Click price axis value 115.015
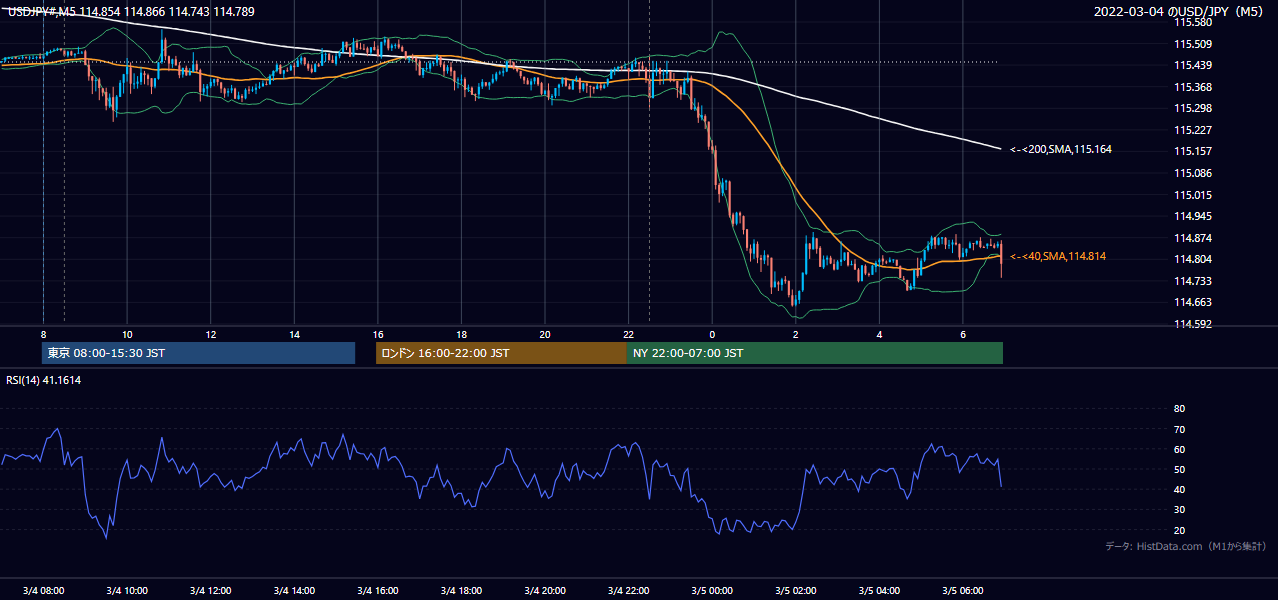1278x600 pixels. point(1192,195)
